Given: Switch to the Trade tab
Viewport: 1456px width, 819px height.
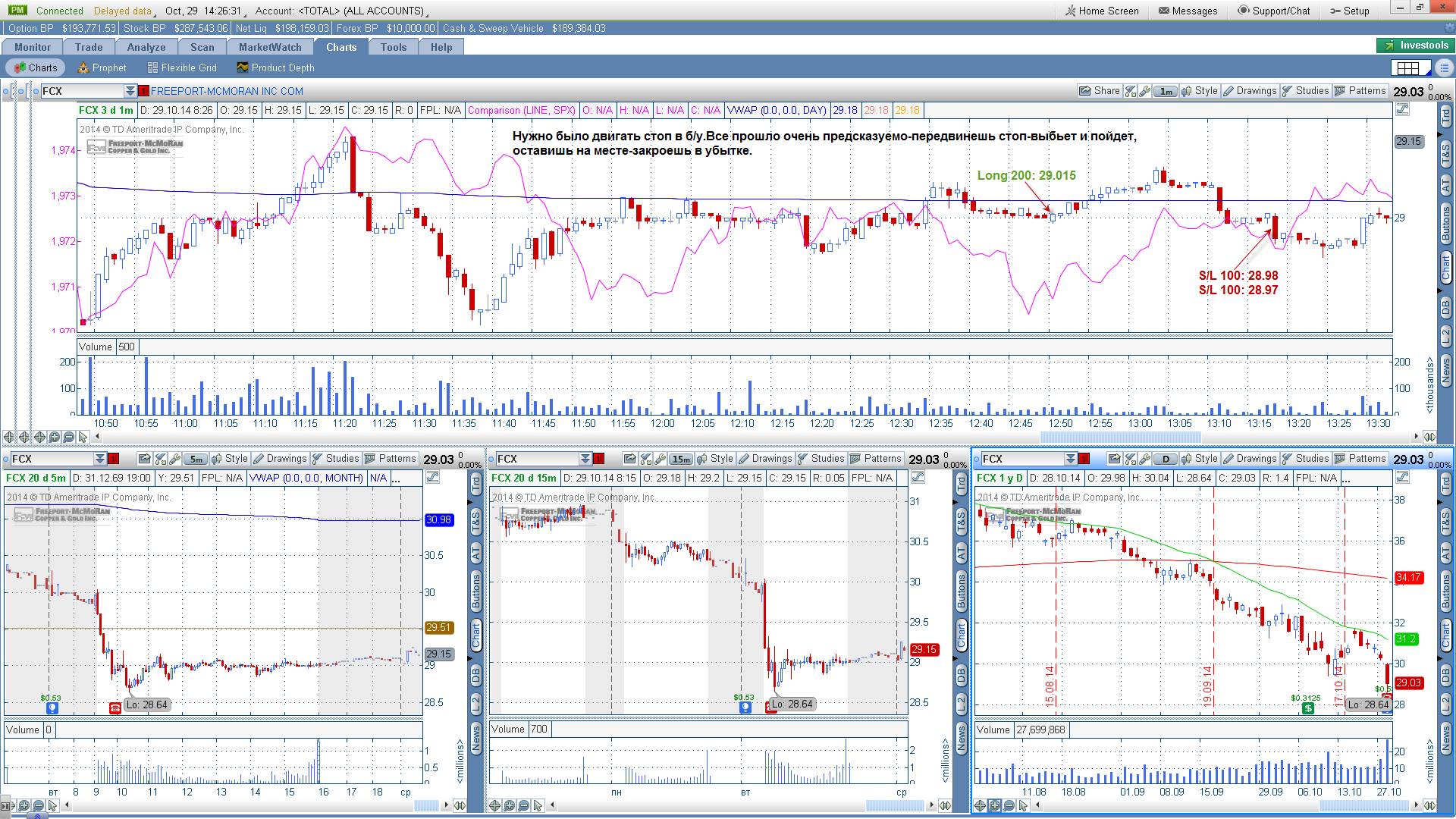Looking at the screenshot, I should click(x=89, y=47).
